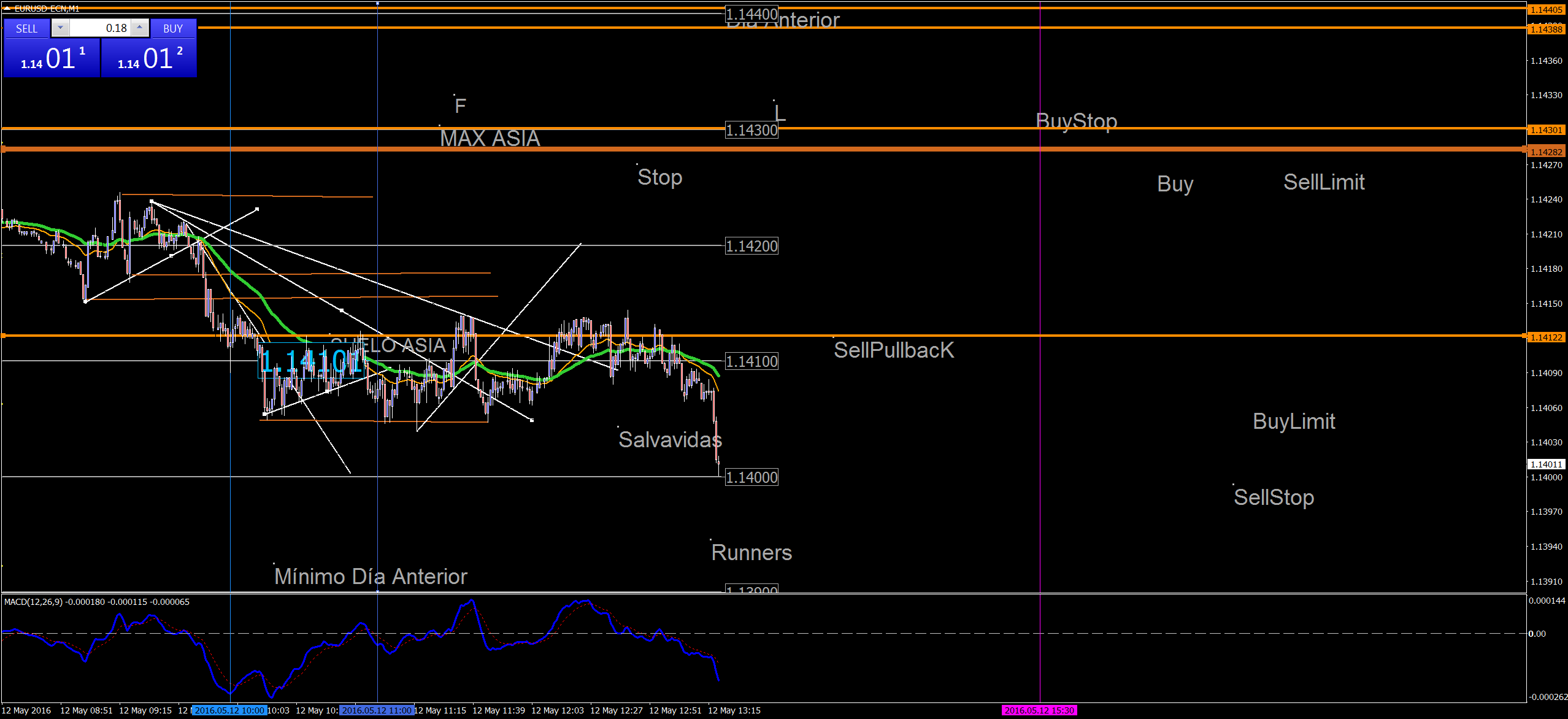Select the BuyLimit text label
Image resolution: width=1568 pixels, height=719 pixels.
coord(1294,421)
